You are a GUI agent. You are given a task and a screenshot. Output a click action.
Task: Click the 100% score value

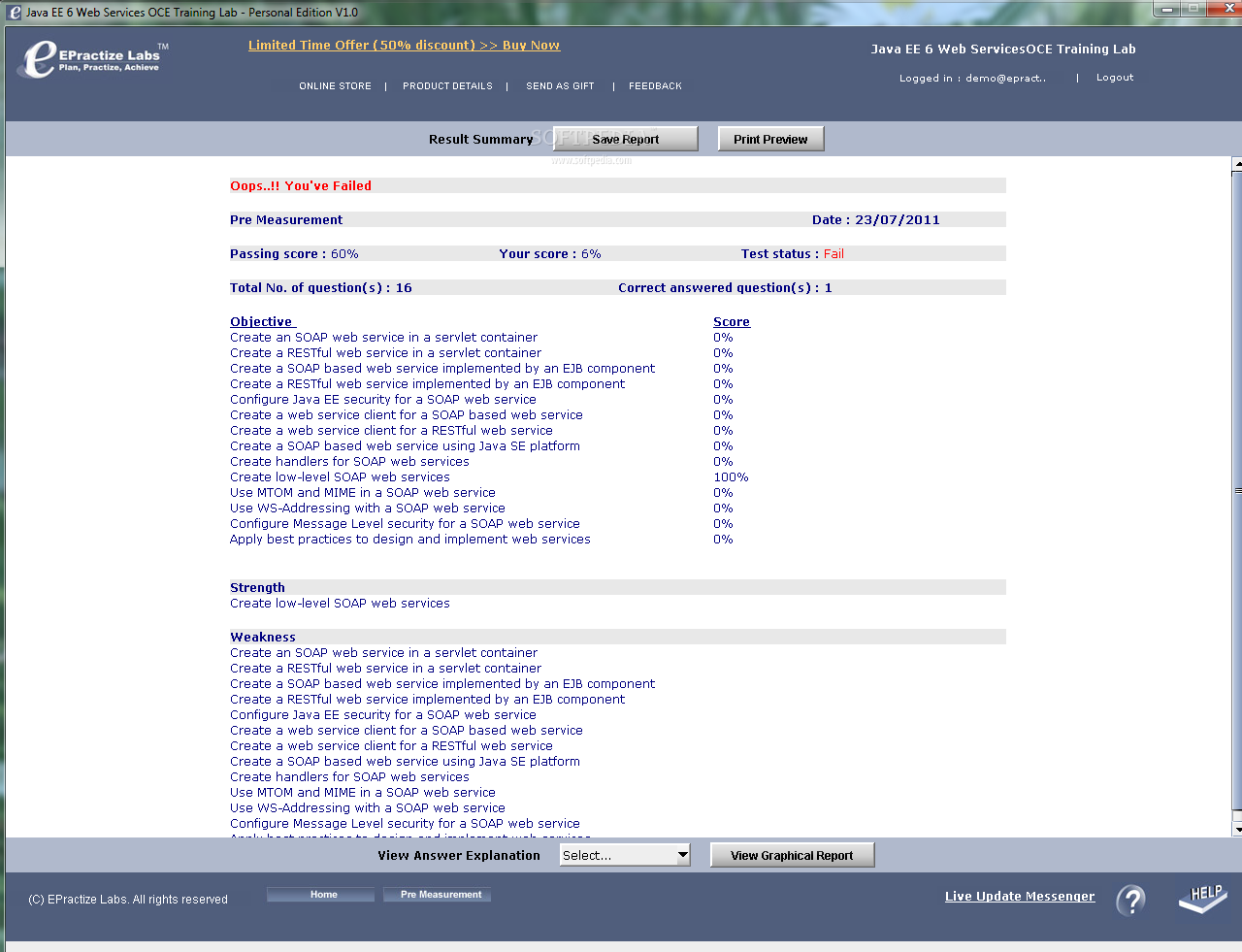click(731, 477)
